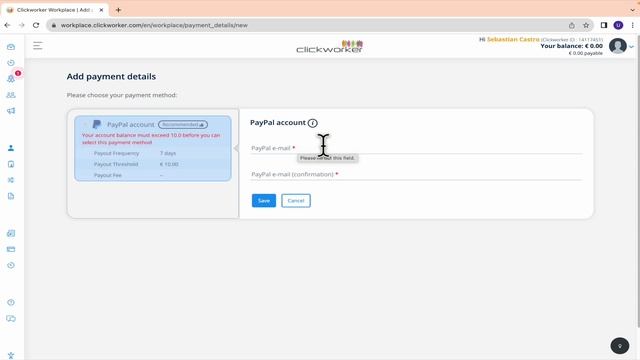
Task: Click the page vertical scrollbar
Action: (638, 182)
